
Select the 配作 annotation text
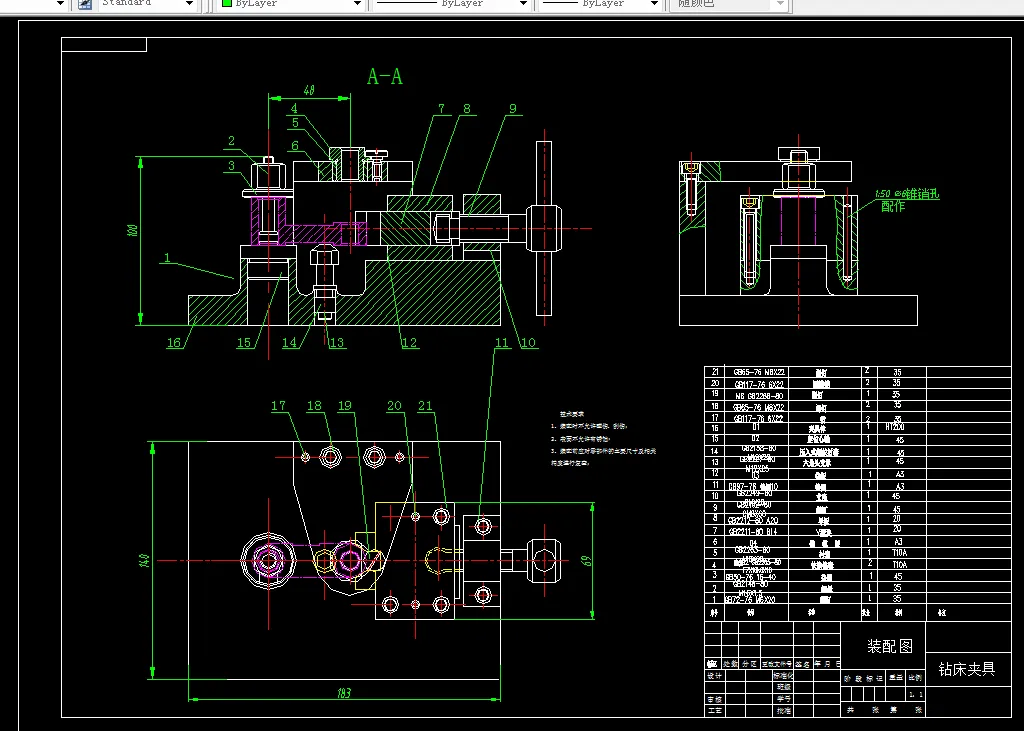pyautogui.click(x=892, y=206)
